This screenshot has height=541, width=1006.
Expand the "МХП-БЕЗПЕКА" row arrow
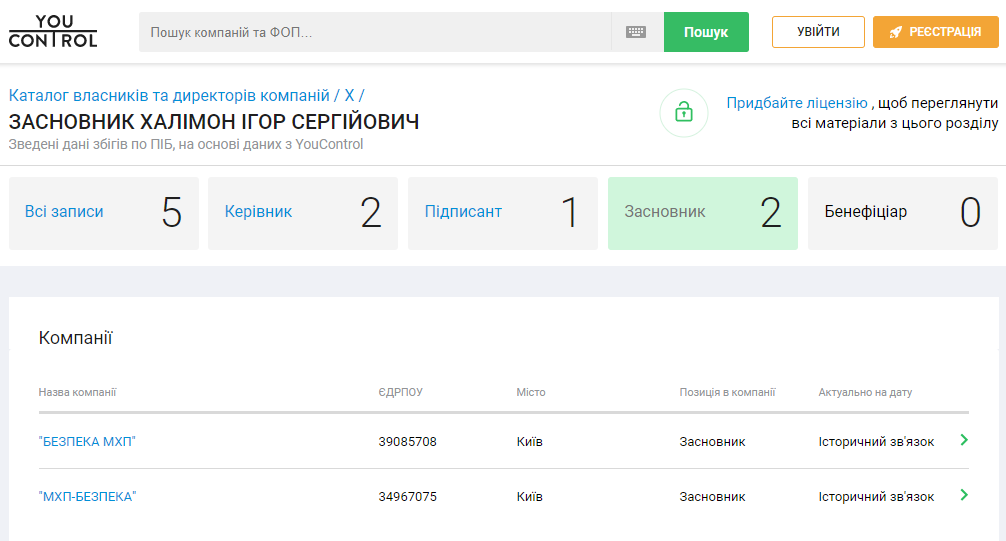point(964,495)
